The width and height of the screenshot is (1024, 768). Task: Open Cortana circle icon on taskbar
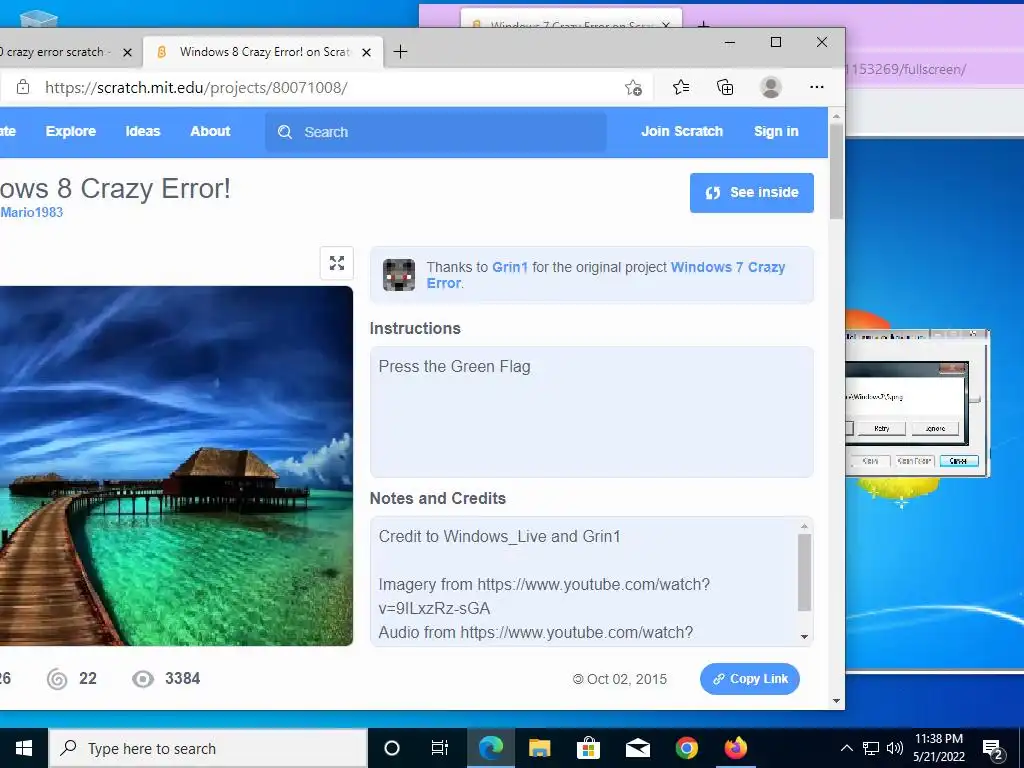(392, 748)
